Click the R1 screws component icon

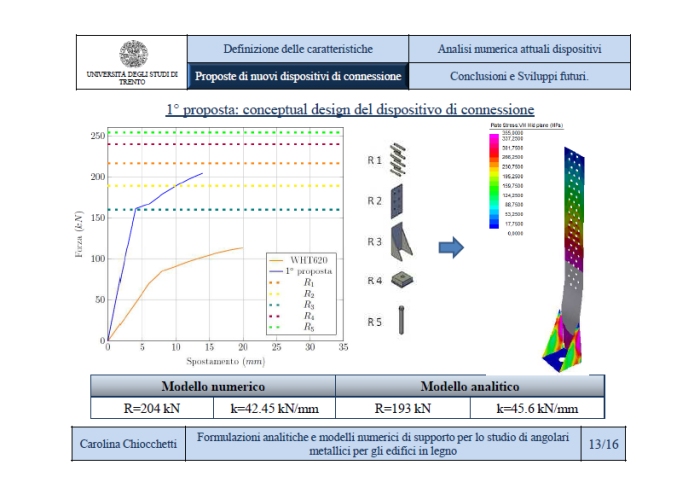[400, 158]
